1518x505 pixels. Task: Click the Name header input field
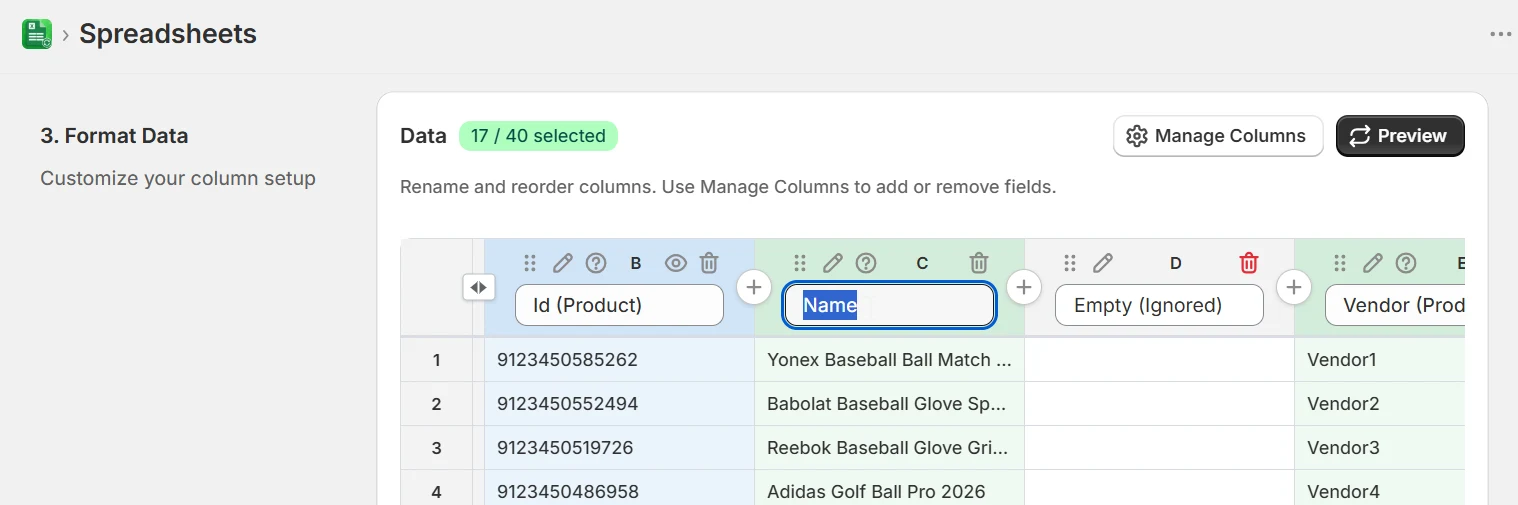889,305
